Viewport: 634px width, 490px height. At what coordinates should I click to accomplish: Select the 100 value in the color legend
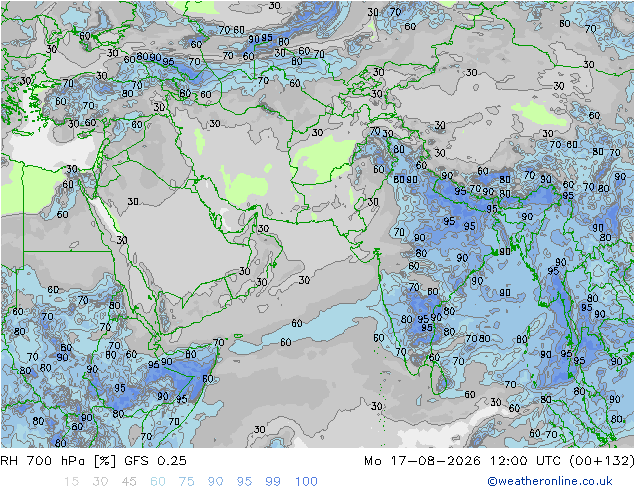pyautogui.click(x=306, y=482)
